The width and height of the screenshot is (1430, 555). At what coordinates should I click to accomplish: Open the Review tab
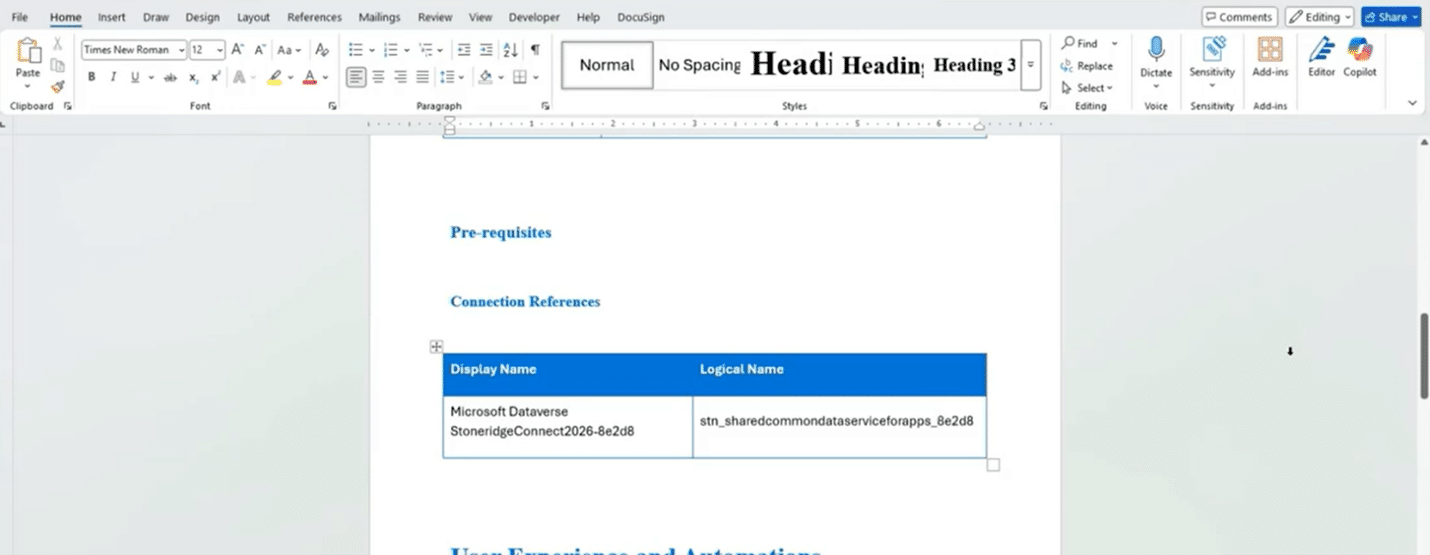pos(435,17)
